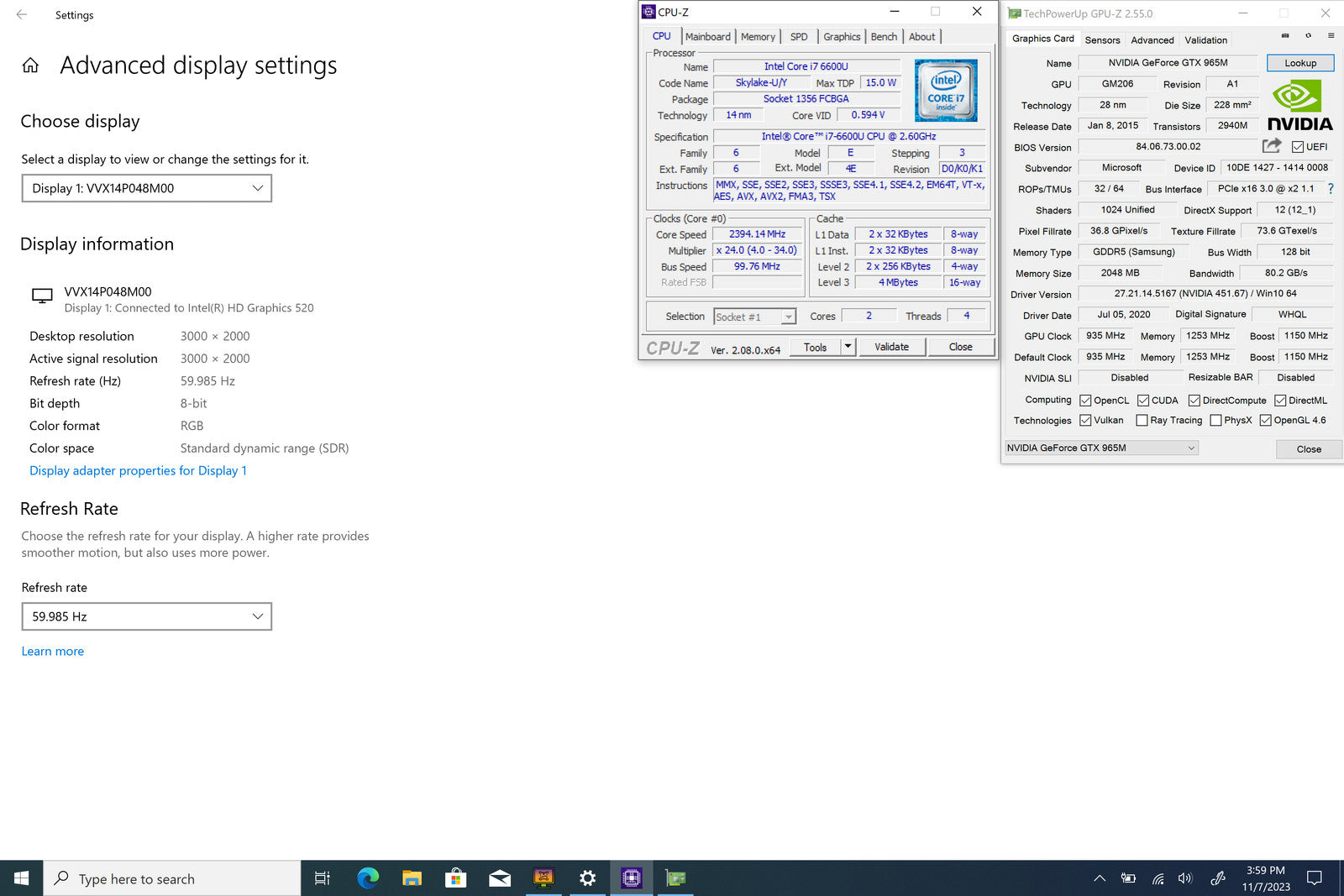
Task: Toggle the CUDA checkbox
Action: coord(1143,401)
